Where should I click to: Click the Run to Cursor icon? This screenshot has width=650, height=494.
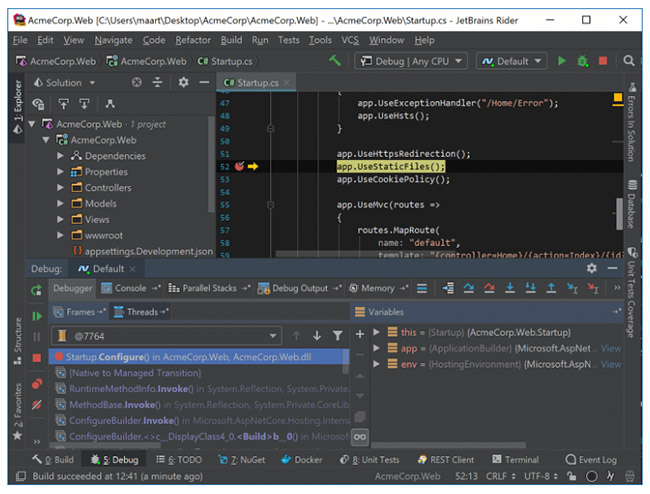(572, 288)
